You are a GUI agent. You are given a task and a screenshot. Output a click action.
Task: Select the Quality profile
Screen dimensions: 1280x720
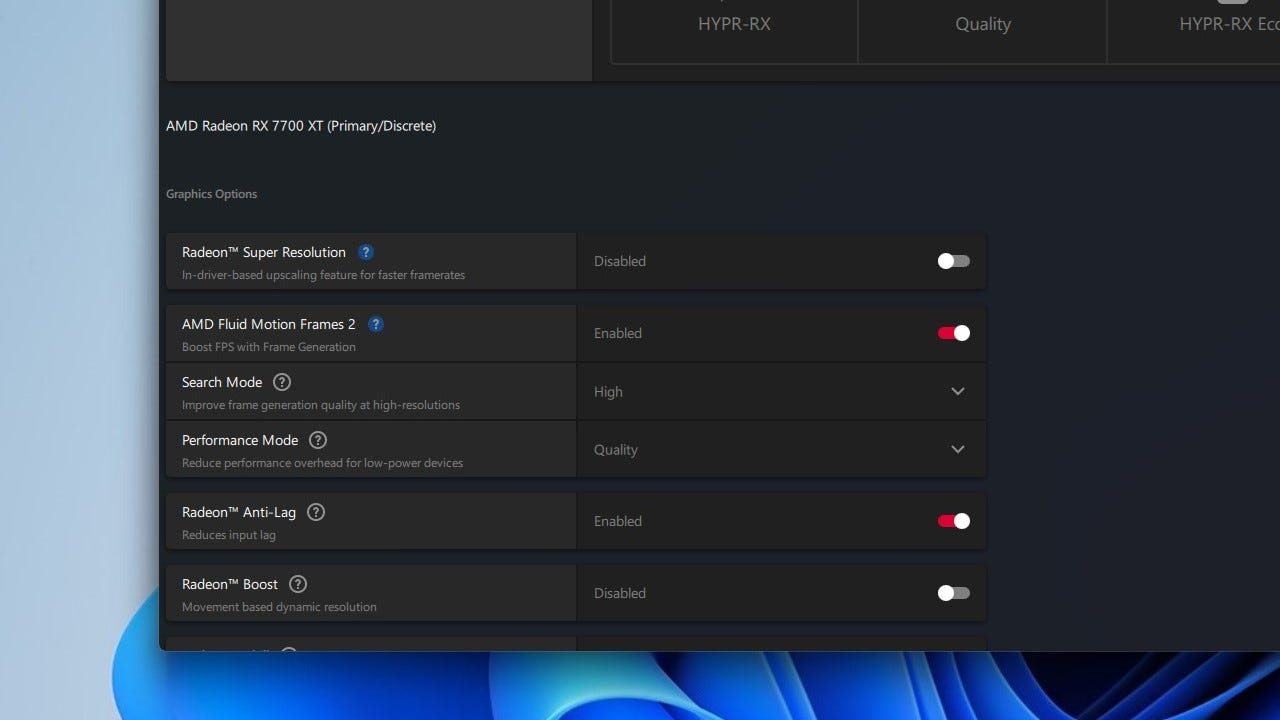pos(982,25)
